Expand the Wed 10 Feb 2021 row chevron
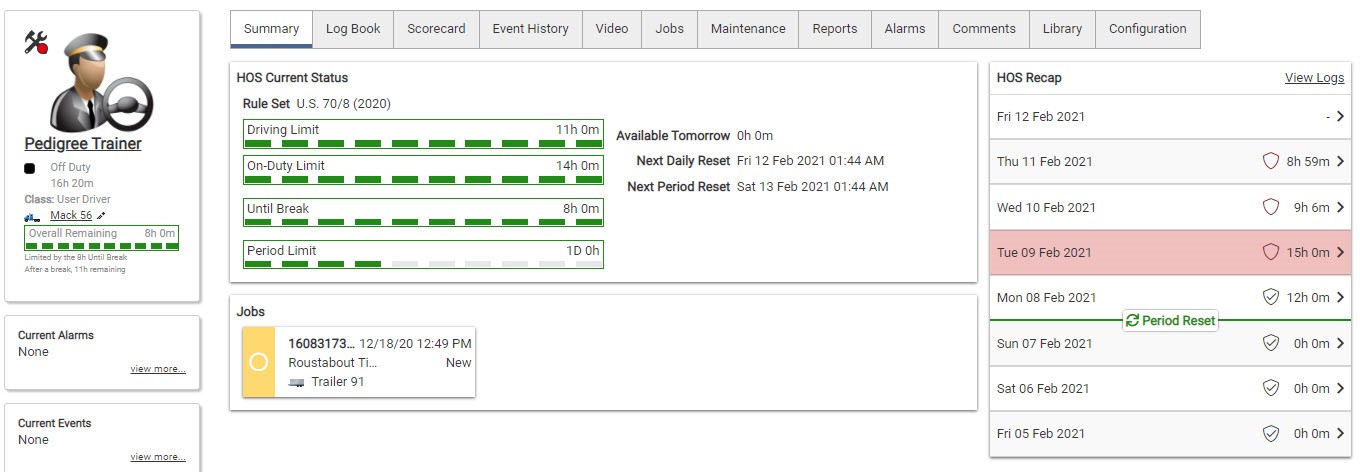 (1340, 208)
